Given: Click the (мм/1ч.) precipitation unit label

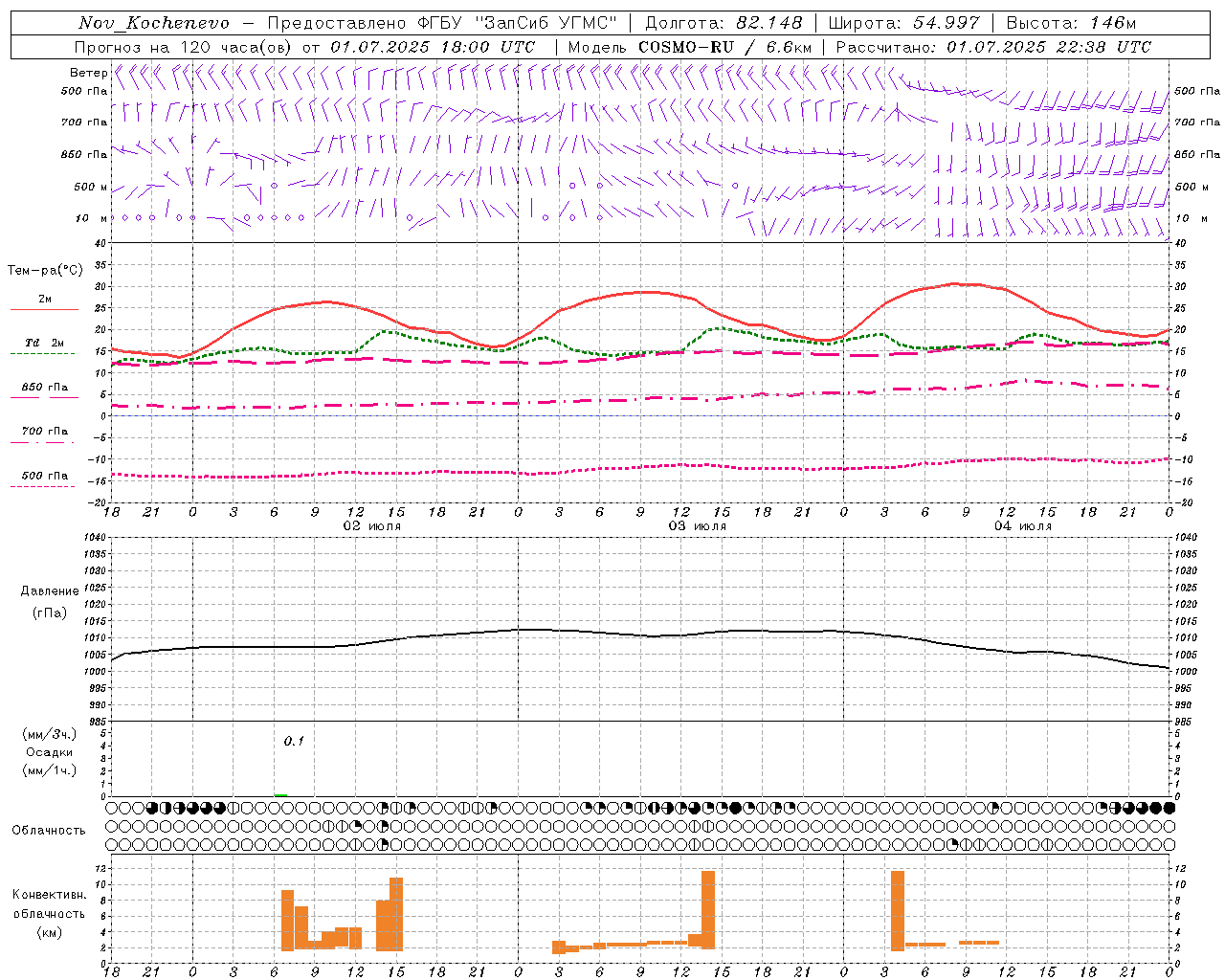Looking at the screenshot, I should [x=49, y=770].
